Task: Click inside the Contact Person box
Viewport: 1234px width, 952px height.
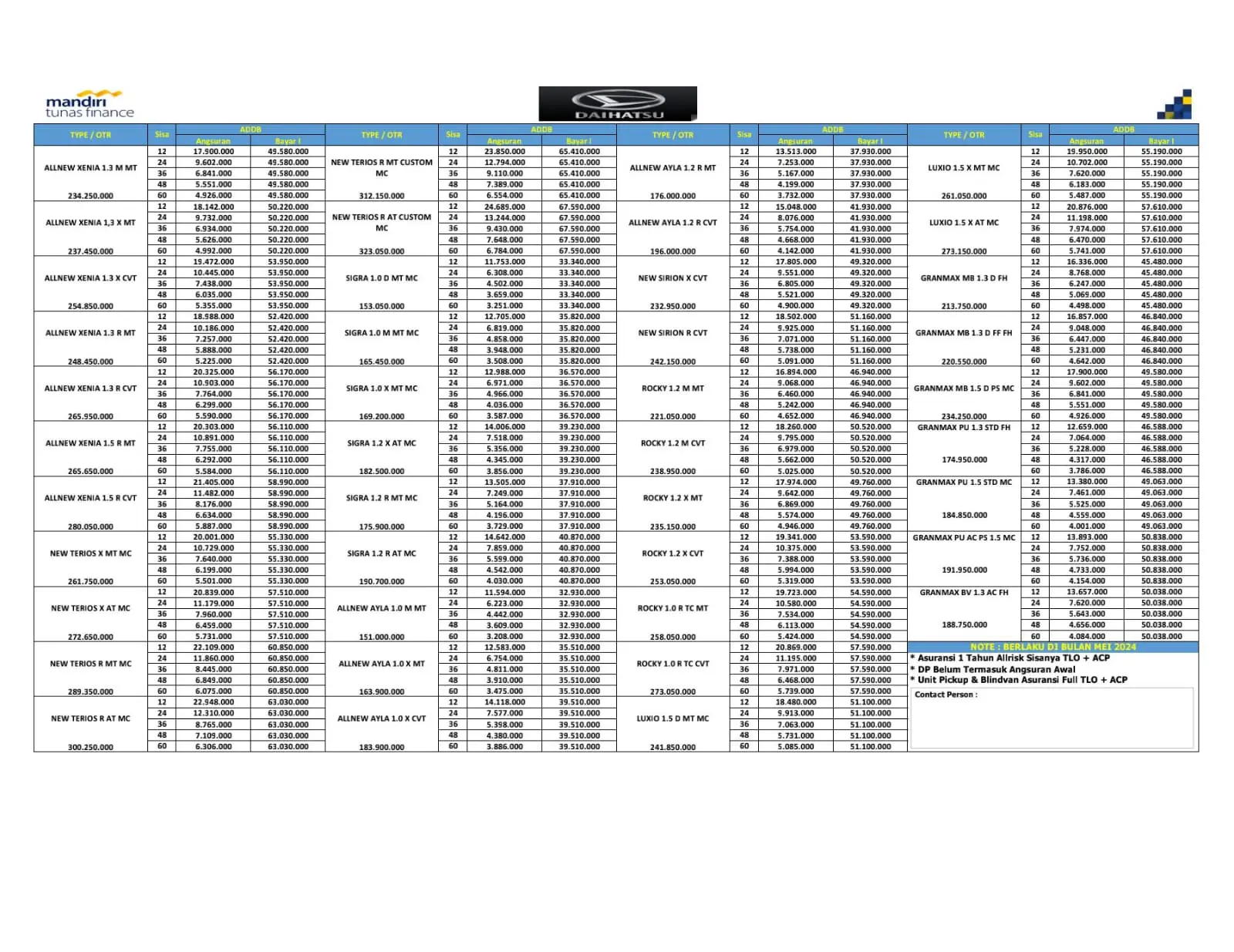Action: point(1052,718)
